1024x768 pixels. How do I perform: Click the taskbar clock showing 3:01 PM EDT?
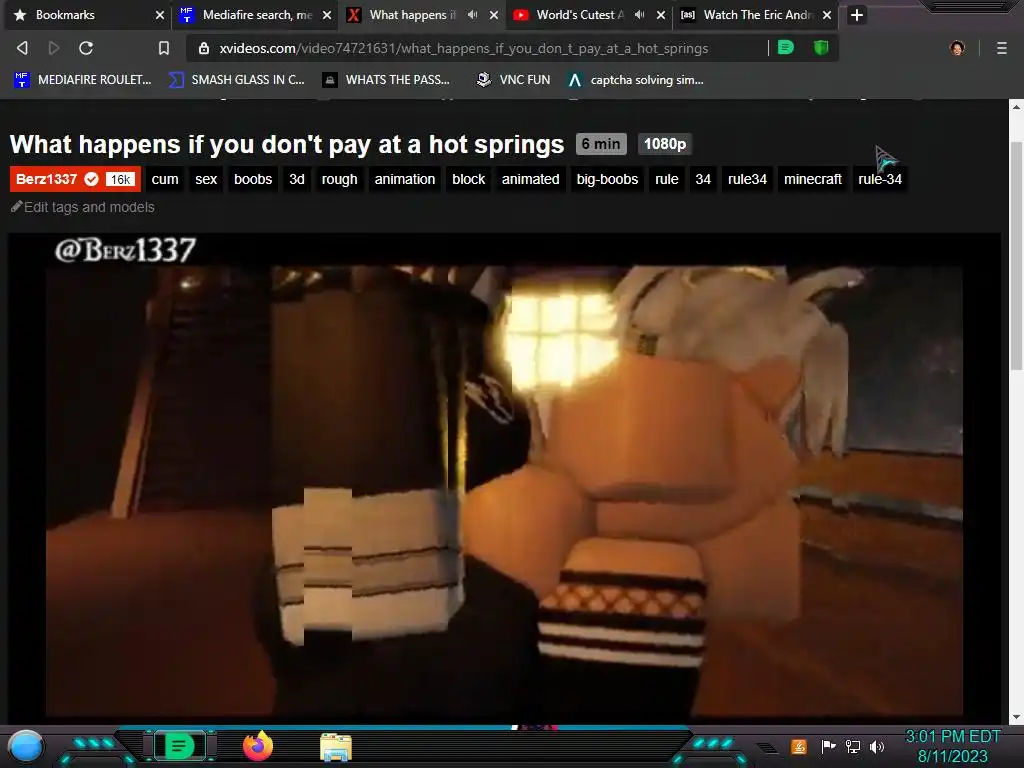tap(952, 746)
